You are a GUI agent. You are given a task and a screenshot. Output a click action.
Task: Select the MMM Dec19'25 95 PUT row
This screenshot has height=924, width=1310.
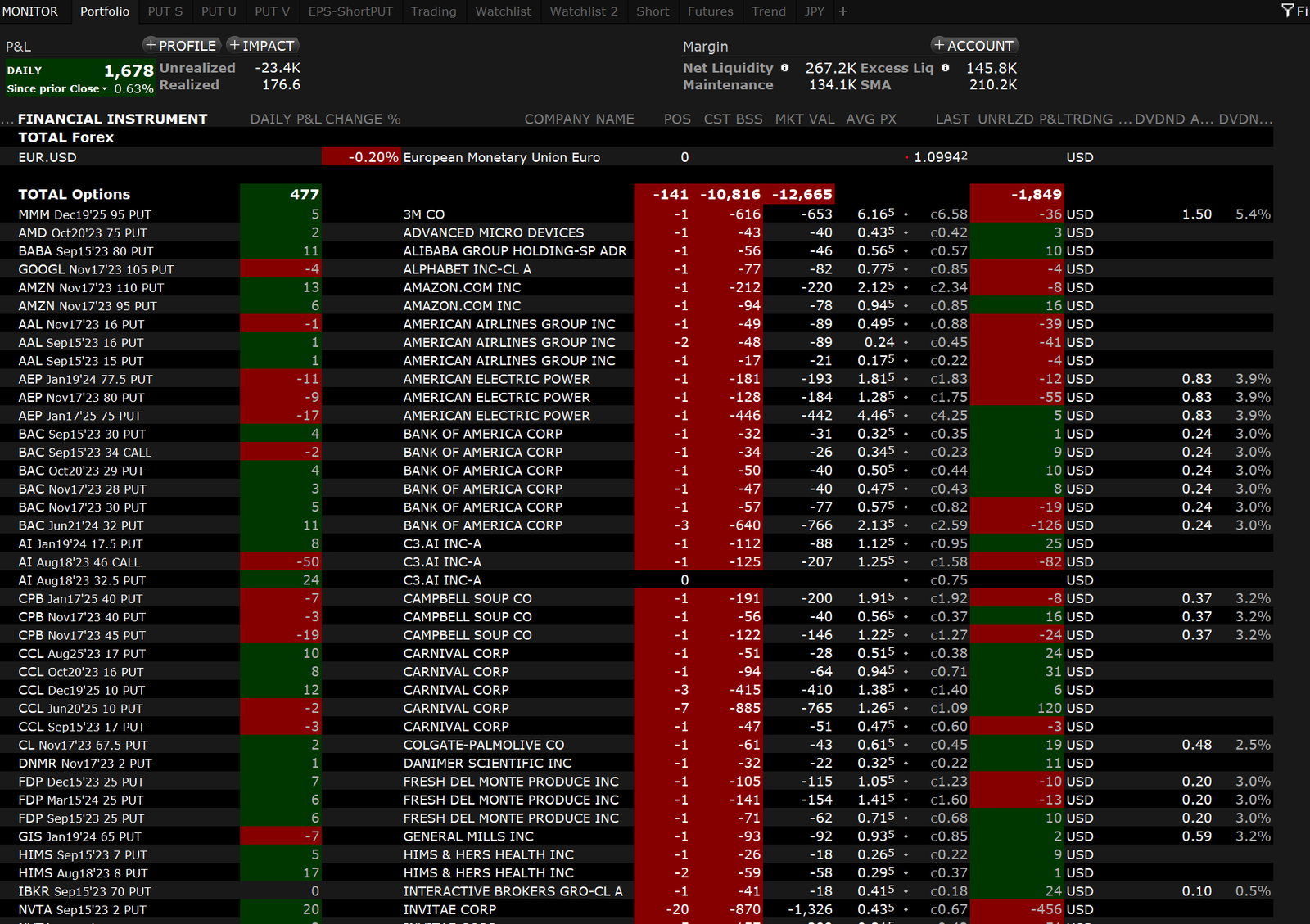tap(84, 214)
